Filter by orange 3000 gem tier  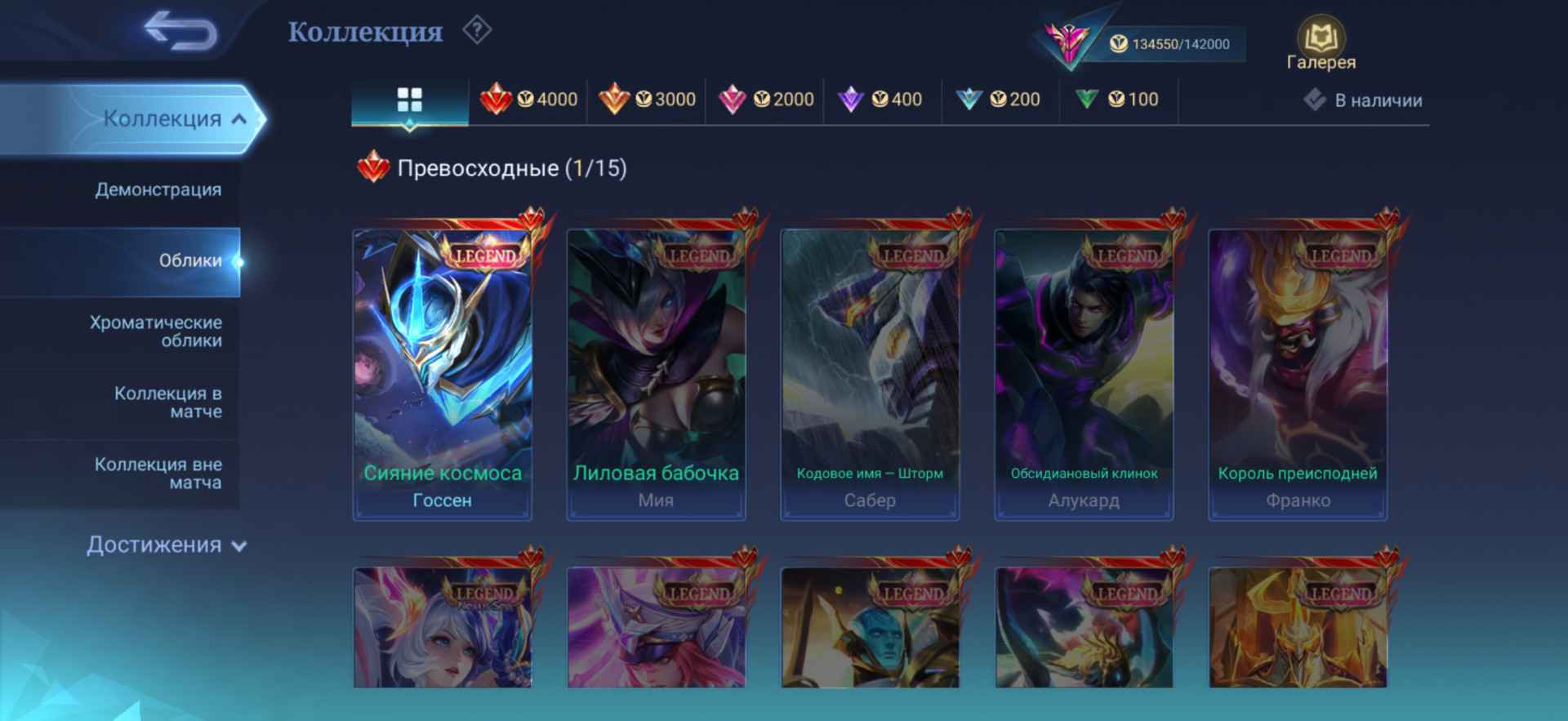coord(647,100)
